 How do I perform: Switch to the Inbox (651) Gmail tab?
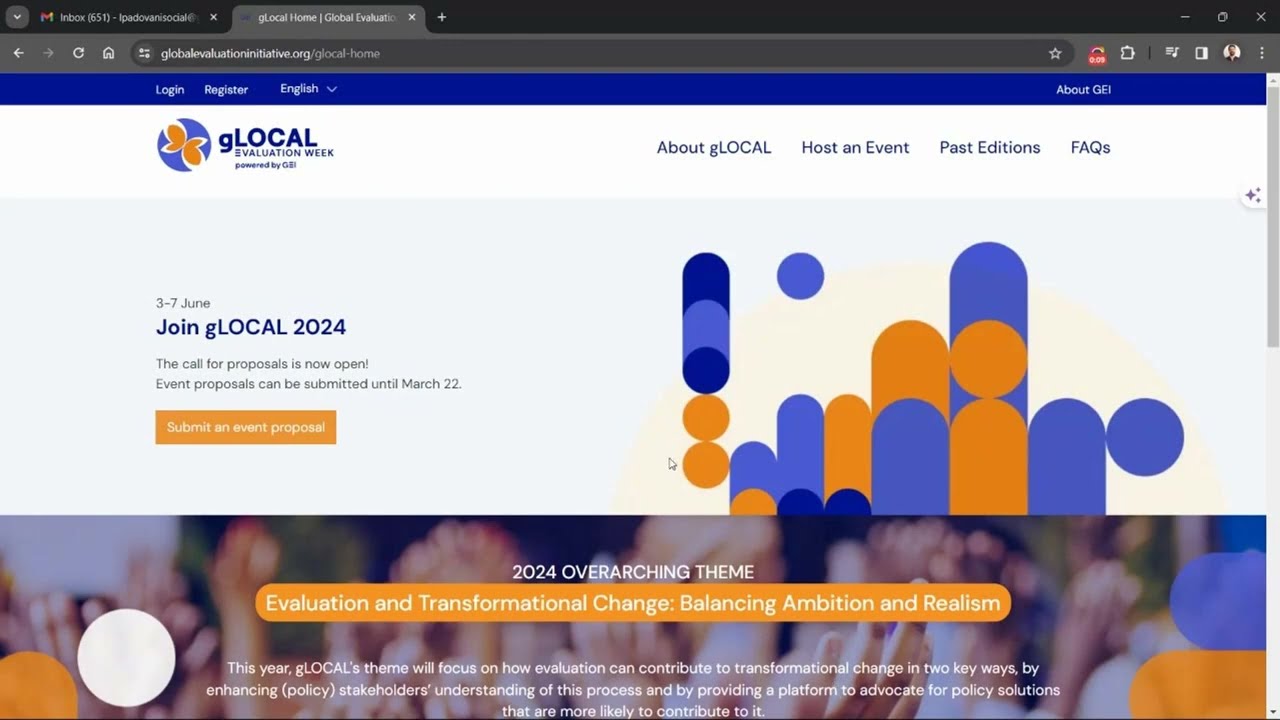click(129, 17)
